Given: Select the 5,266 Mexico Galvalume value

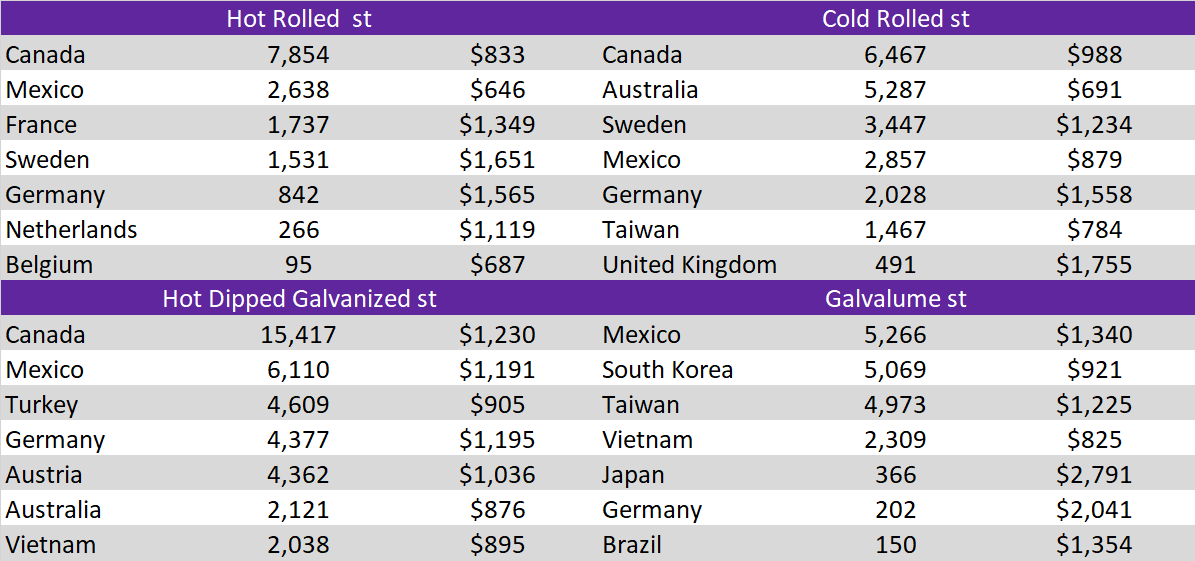Looking at the screenshot, I should (x=895, y=335).
